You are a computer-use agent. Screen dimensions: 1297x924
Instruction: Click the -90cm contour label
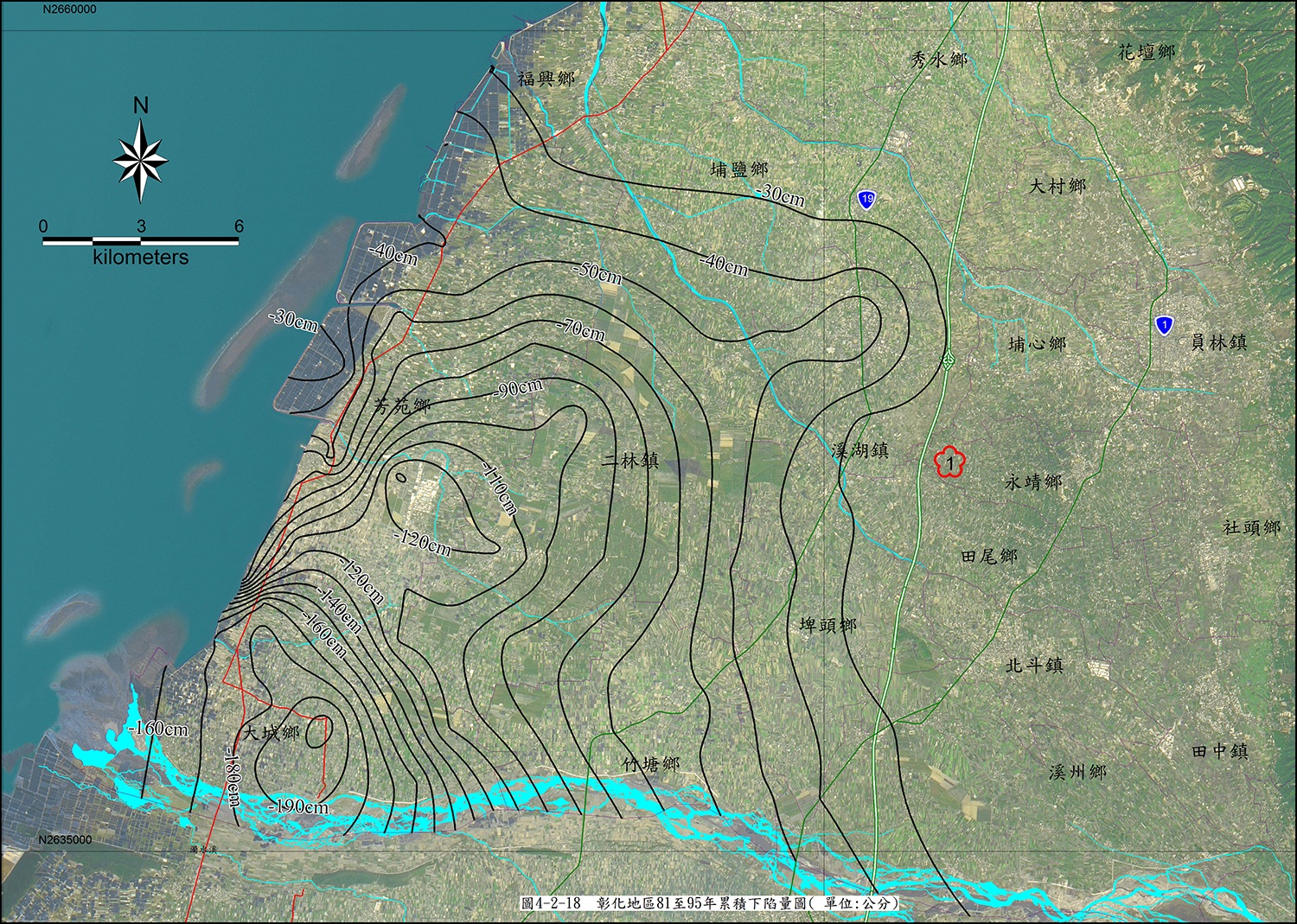pyautogui.click(x=519, y=389)
